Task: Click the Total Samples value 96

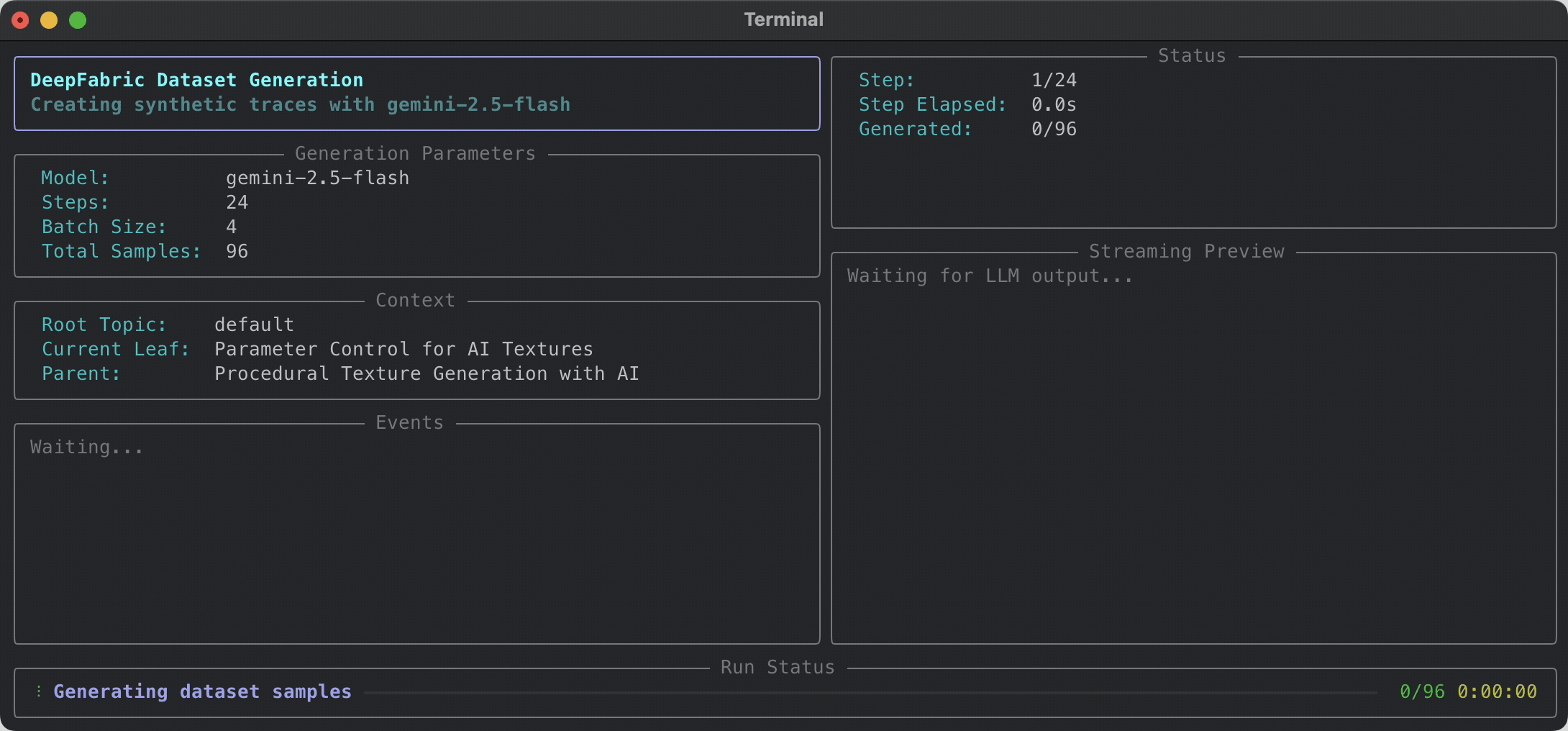Action: click(237, 252)
